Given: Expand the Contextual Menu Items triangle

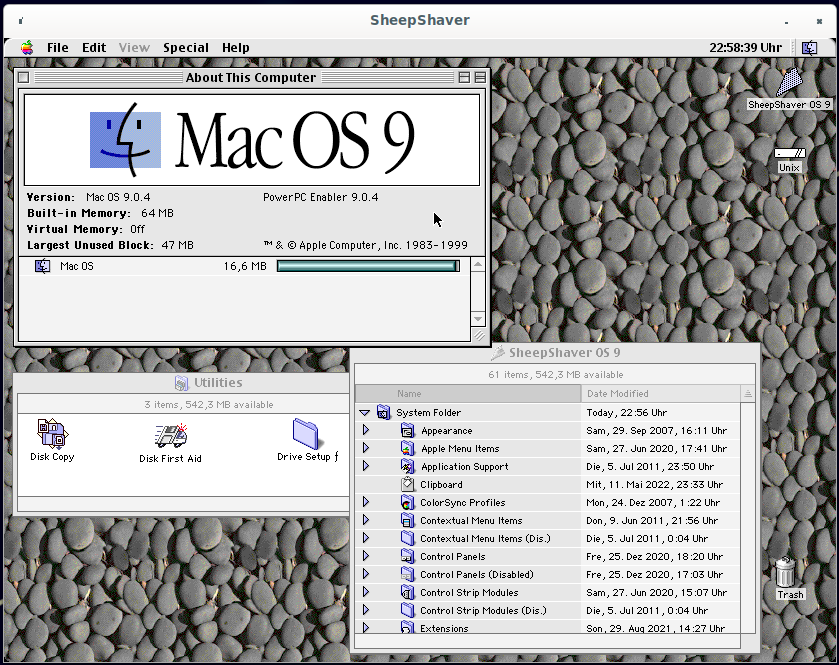Looking at the screenshot, I should click(366, 519).
